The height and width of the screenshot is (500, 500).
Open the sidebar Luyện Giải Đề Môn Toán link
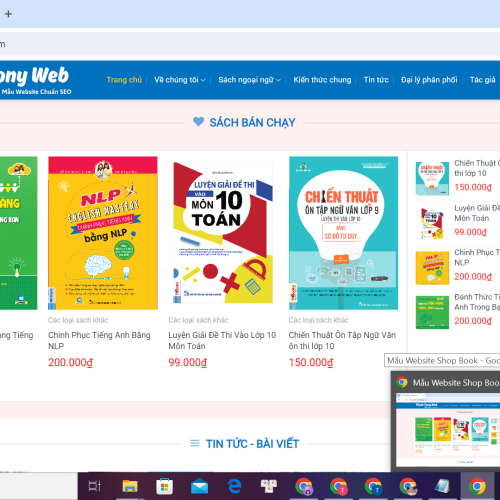point(477,213)
